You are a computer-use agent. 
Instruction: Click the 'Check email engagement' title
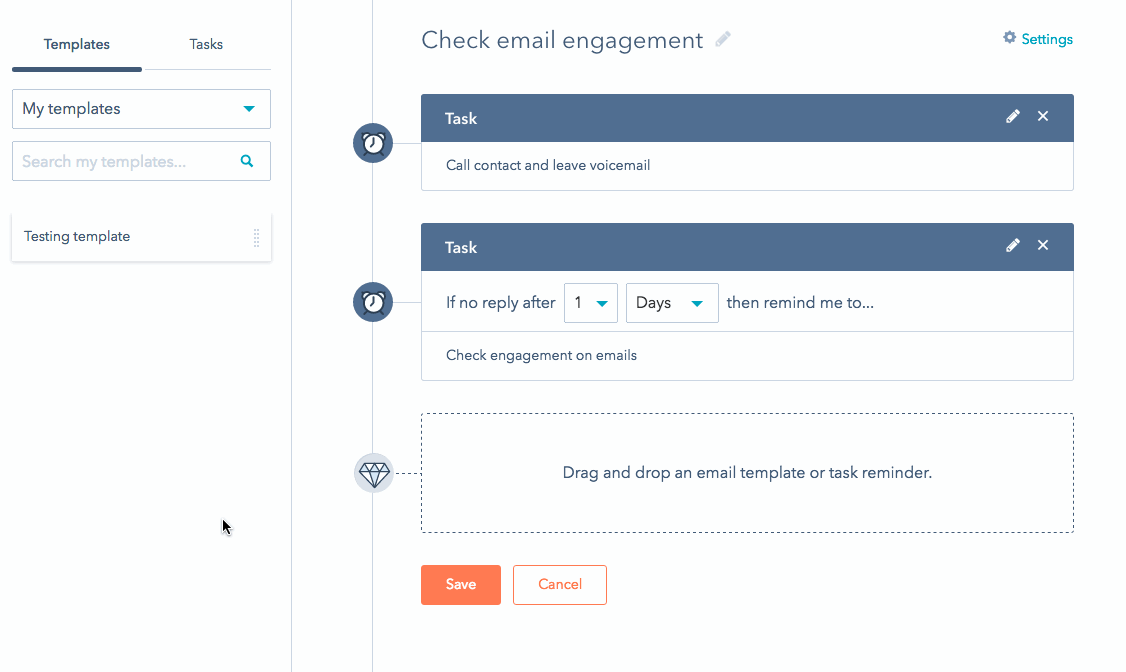pos(562,40)
